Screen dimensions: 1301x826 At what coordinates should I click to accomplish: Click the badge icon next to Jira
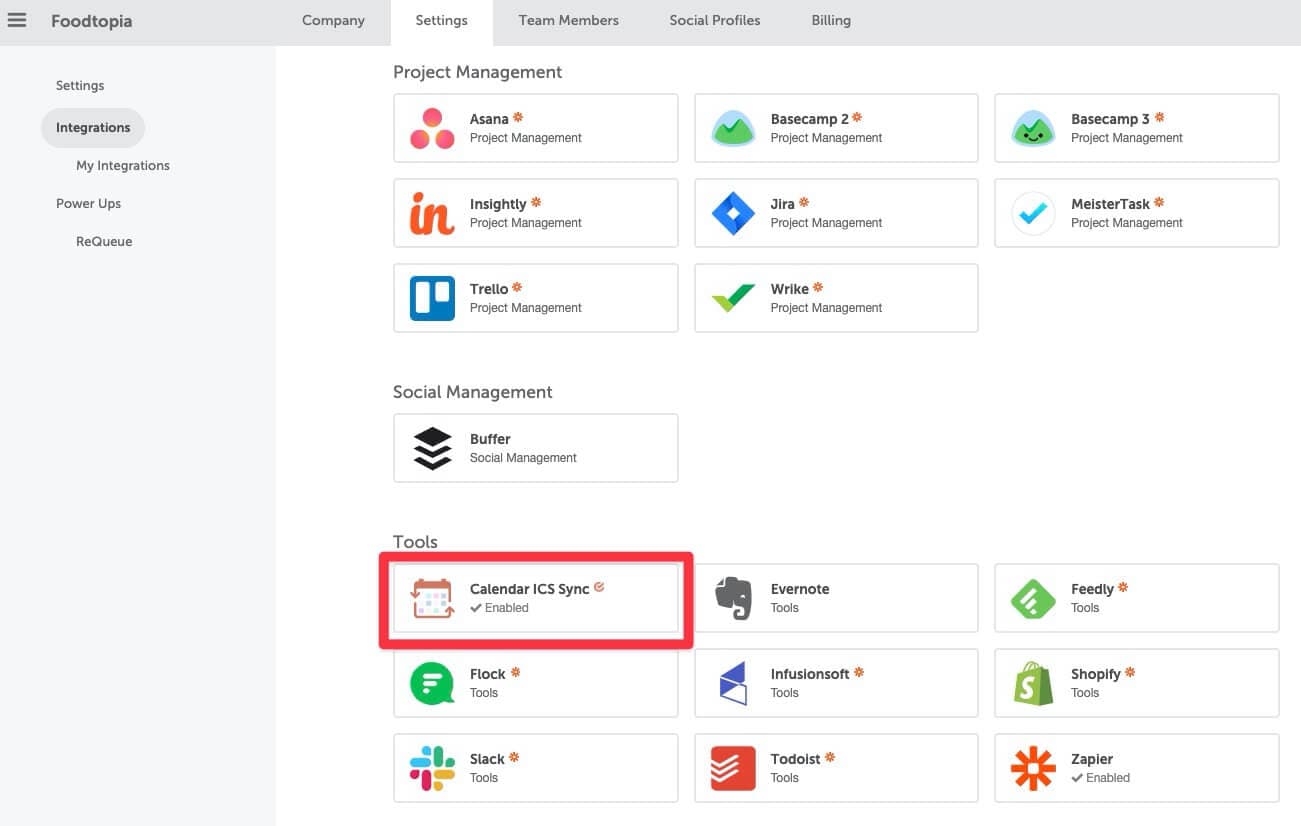click(x=804, y=202)
